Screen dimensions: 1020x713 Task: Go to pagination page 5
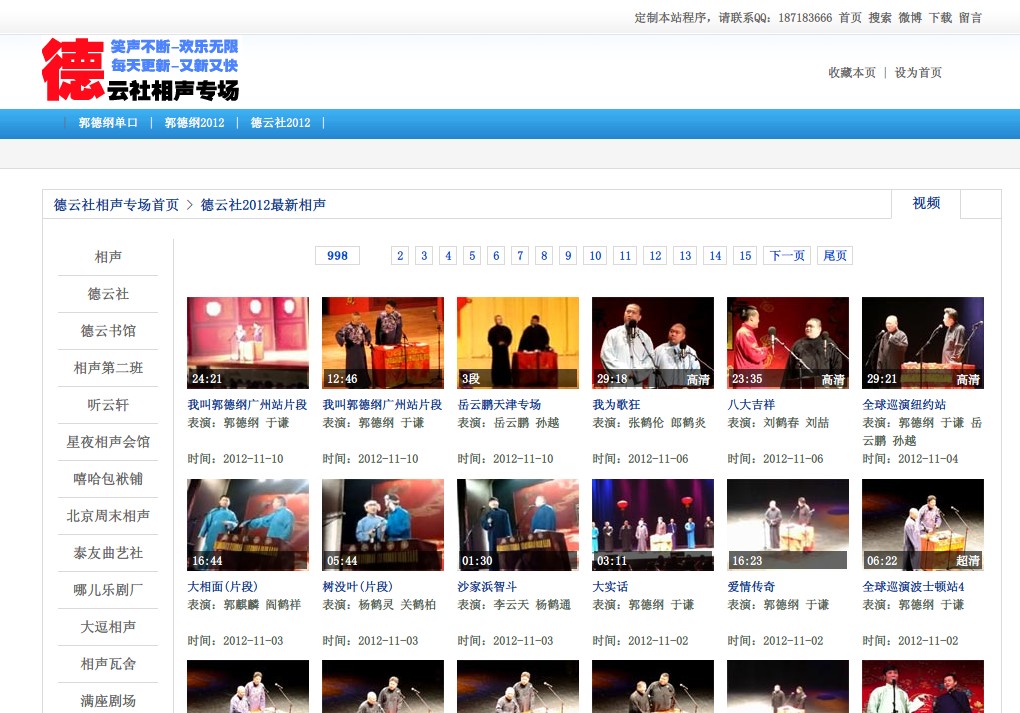(x=472, y=256)
